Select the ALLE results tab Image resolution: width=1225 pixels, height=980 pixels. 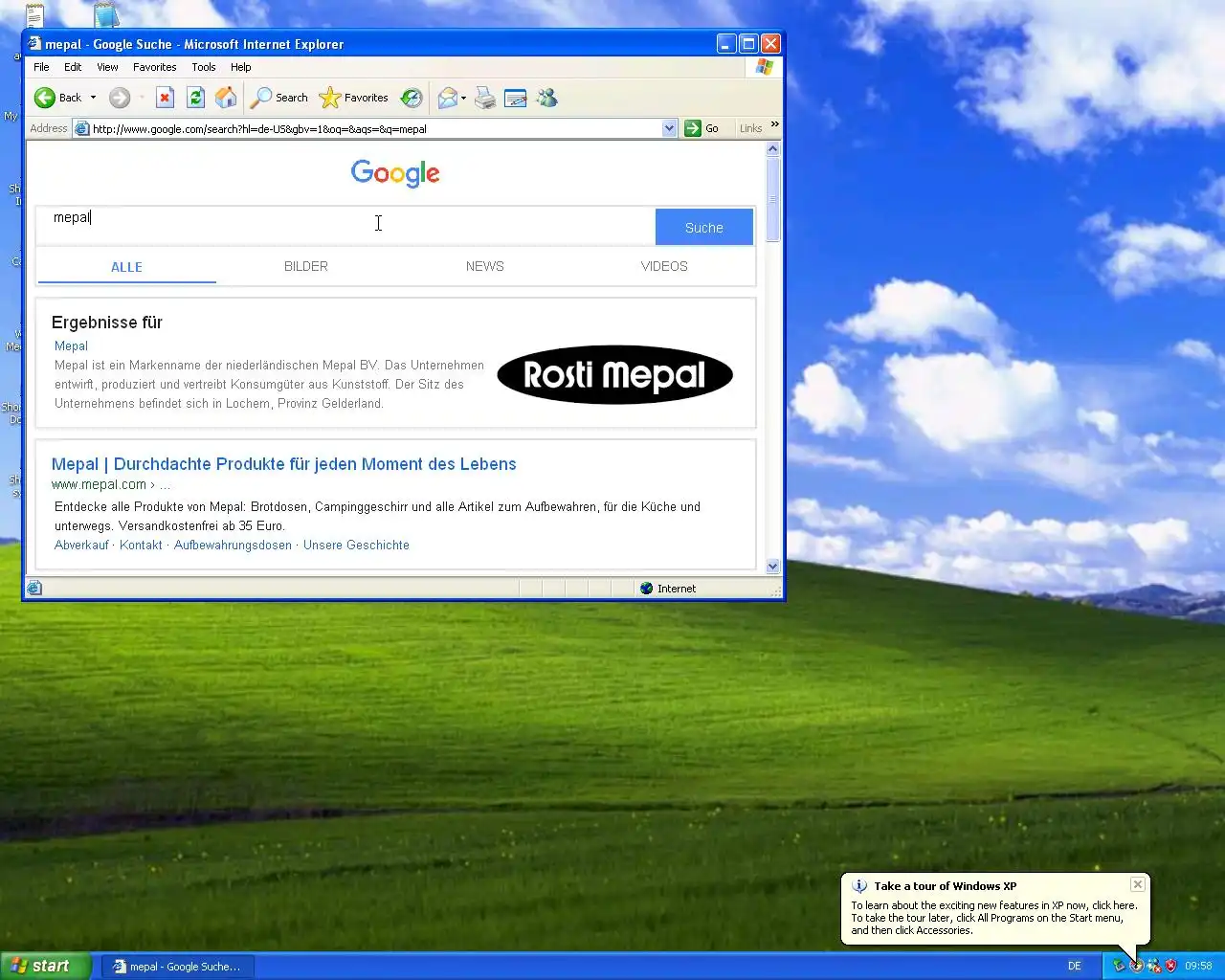126,267
